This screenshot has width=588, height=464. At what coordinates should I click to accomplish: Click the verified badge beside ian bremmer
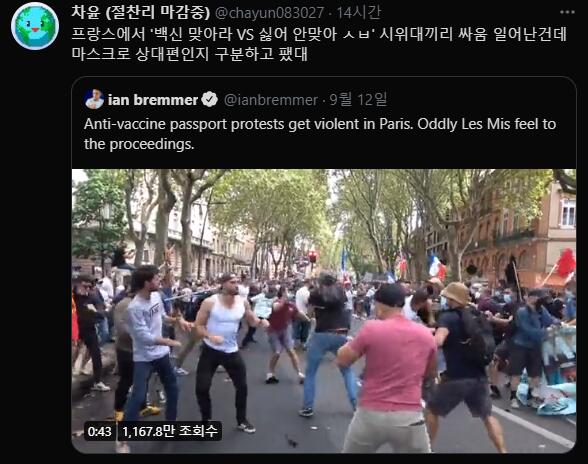(209, 99)
